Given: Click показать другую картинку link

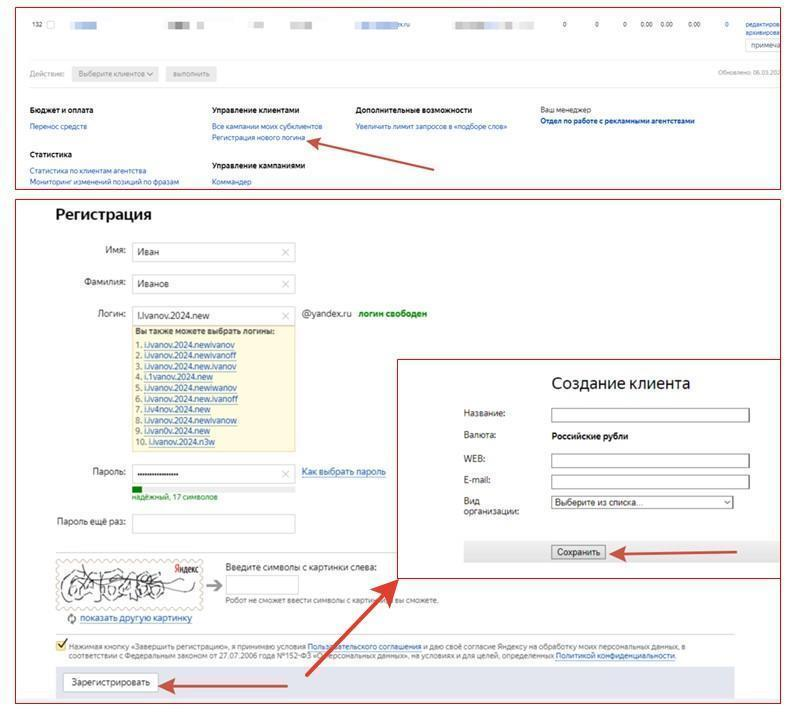Looking at the screenshot, I should pos(136,619).
